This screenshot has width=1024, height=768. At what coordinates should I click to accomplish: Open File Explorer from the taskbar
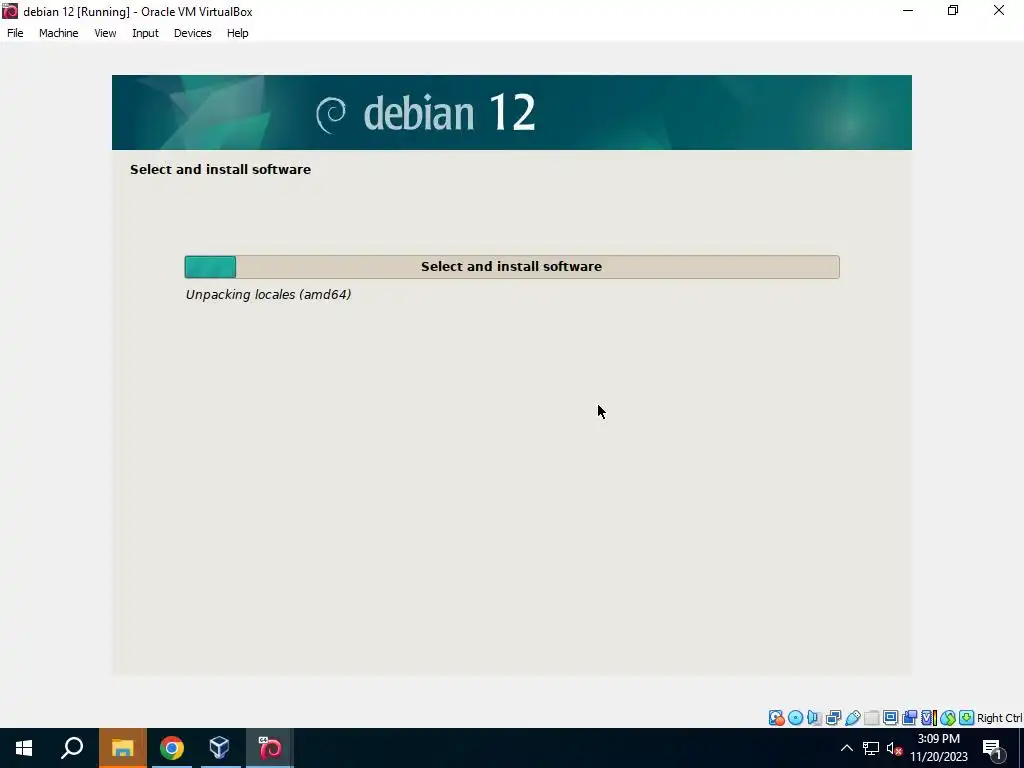(122, 748)
